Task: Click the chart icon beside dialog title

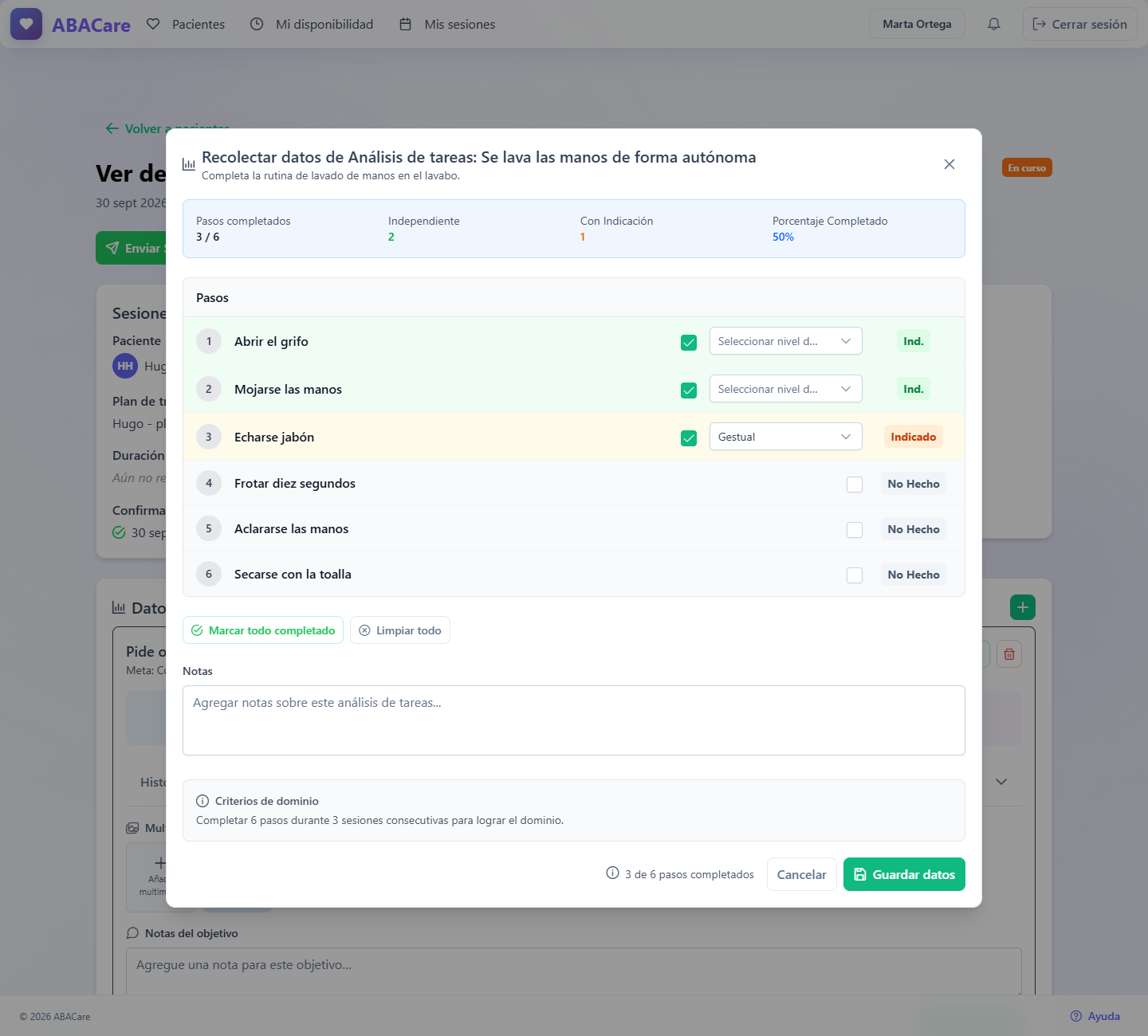Action: (189, 164)
